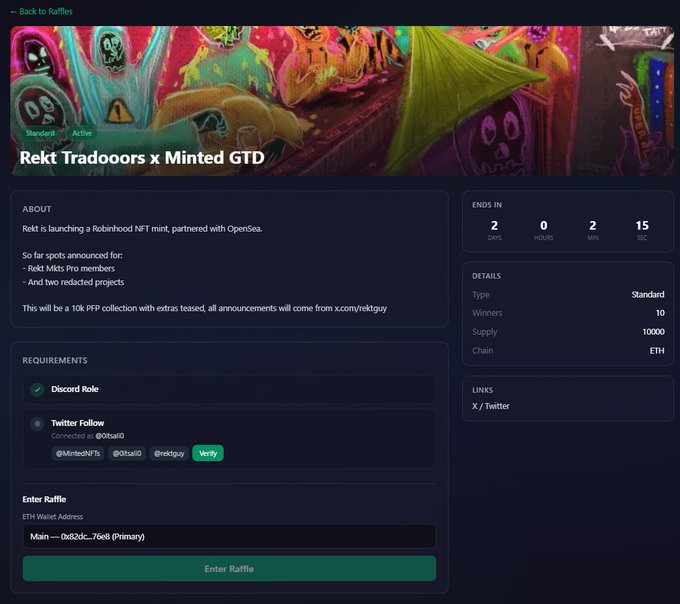This screenshot has width=680, height=604.
Task: Click the Chain value ETH
Action: click(x=657, y=351)
